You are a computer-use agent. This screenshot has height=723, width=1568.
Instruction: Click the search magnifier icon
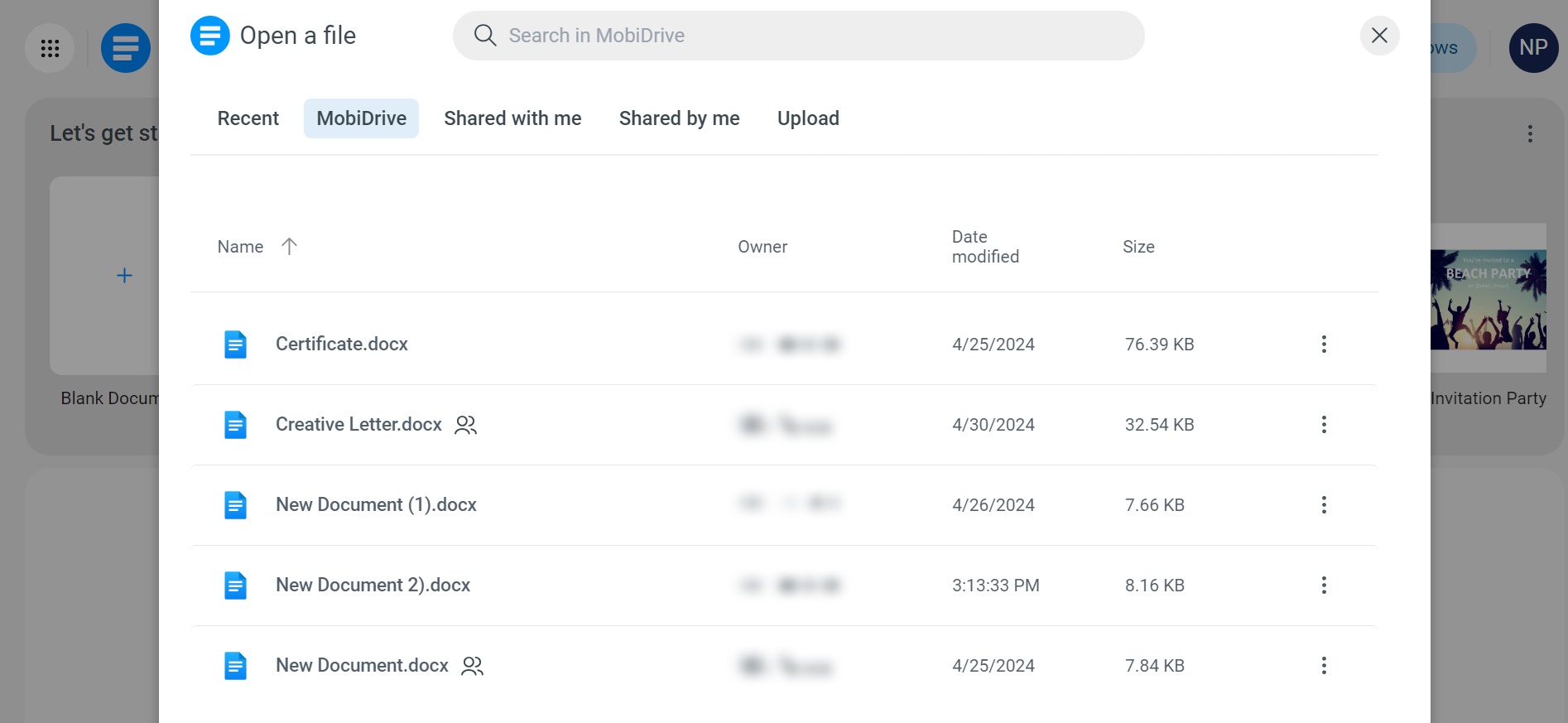pyautogui.click(x=485, y=36)
